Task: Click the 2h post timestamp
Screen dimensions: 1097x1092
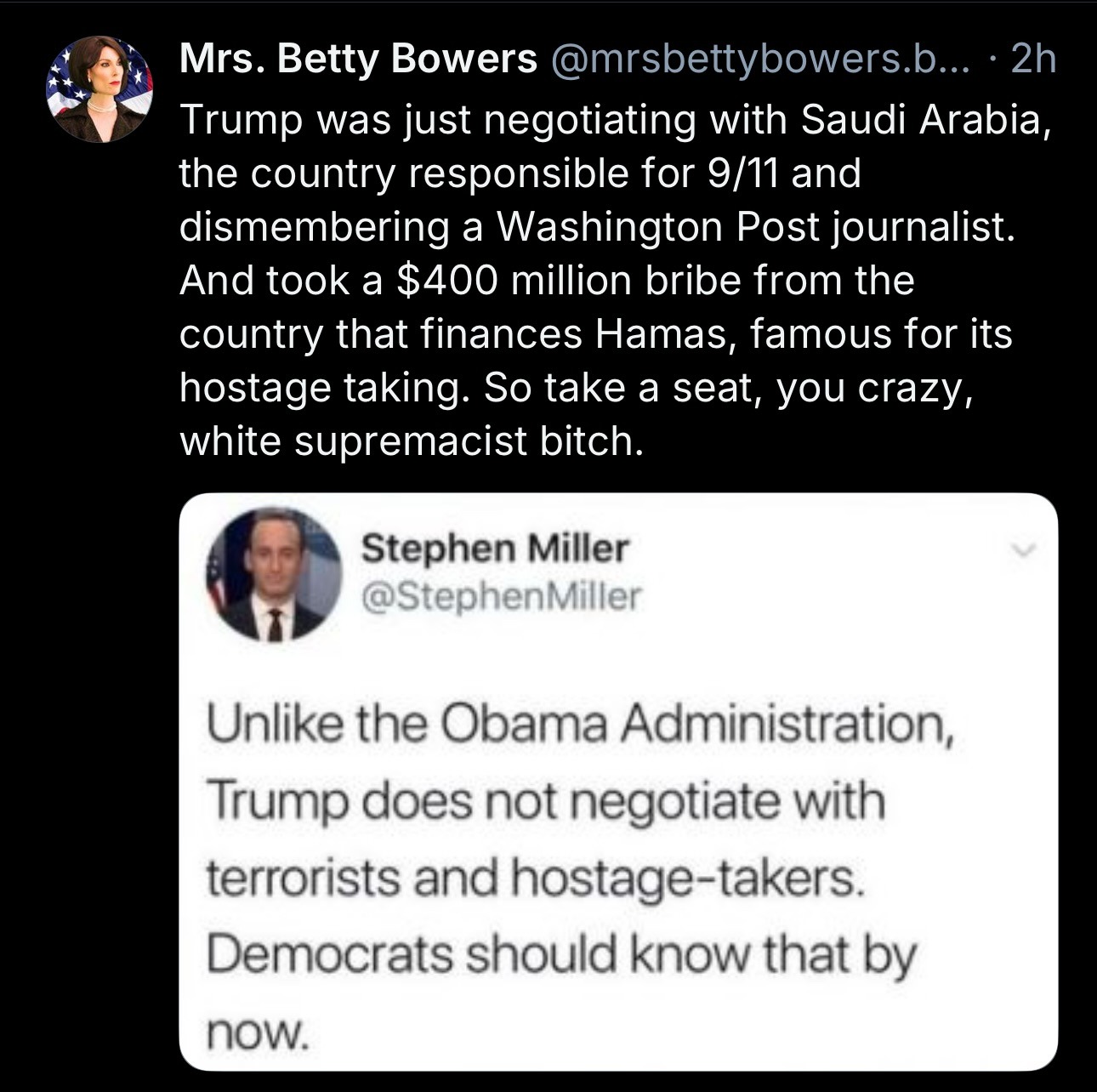Action: click(x=1035, y=60)
